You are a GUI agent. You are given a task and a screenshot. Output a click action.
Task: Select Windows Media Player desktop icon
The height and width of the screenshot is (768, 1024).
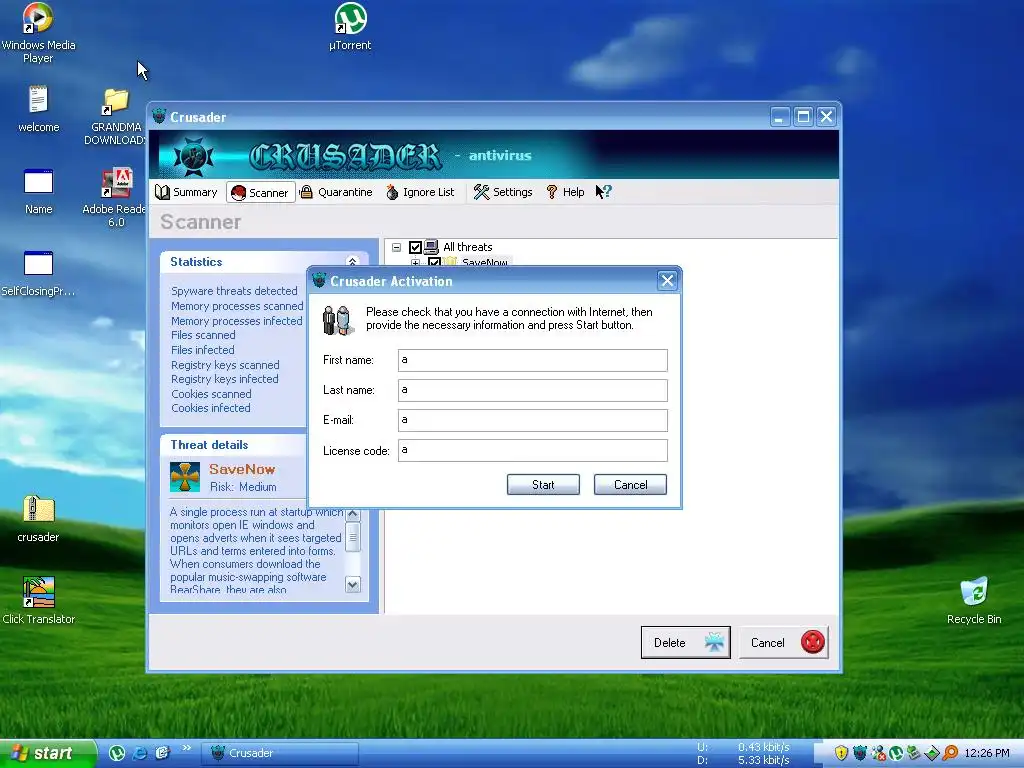click(x=38, y=33)
